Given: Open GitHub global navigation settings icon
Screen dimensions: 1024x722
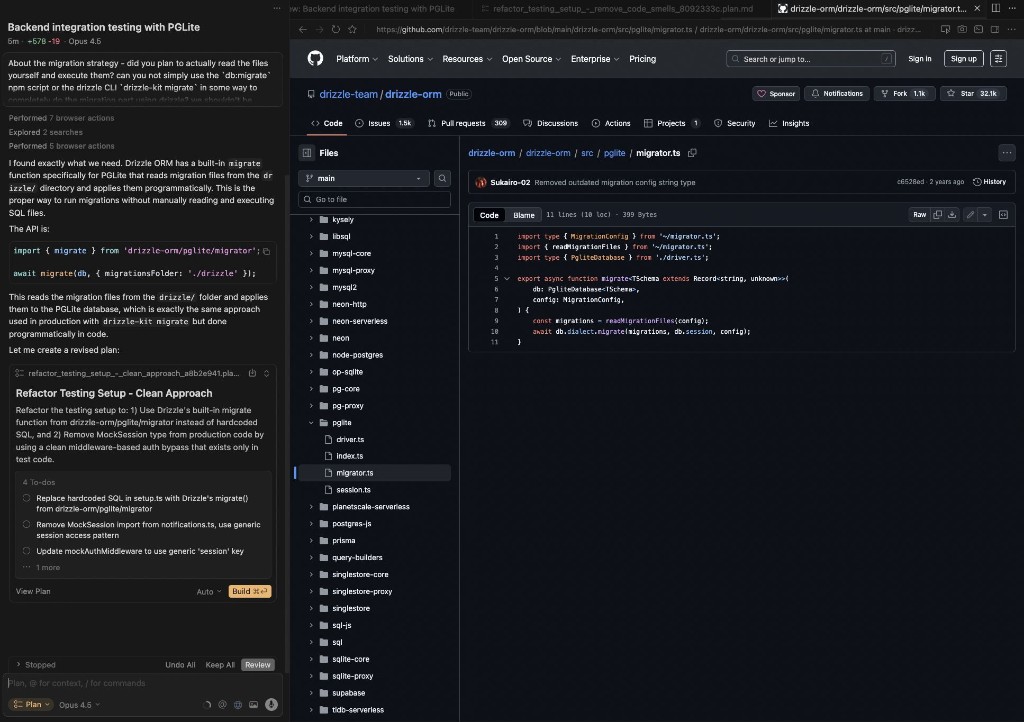Looking at the screenshot, I should click(x=999, y=59).
